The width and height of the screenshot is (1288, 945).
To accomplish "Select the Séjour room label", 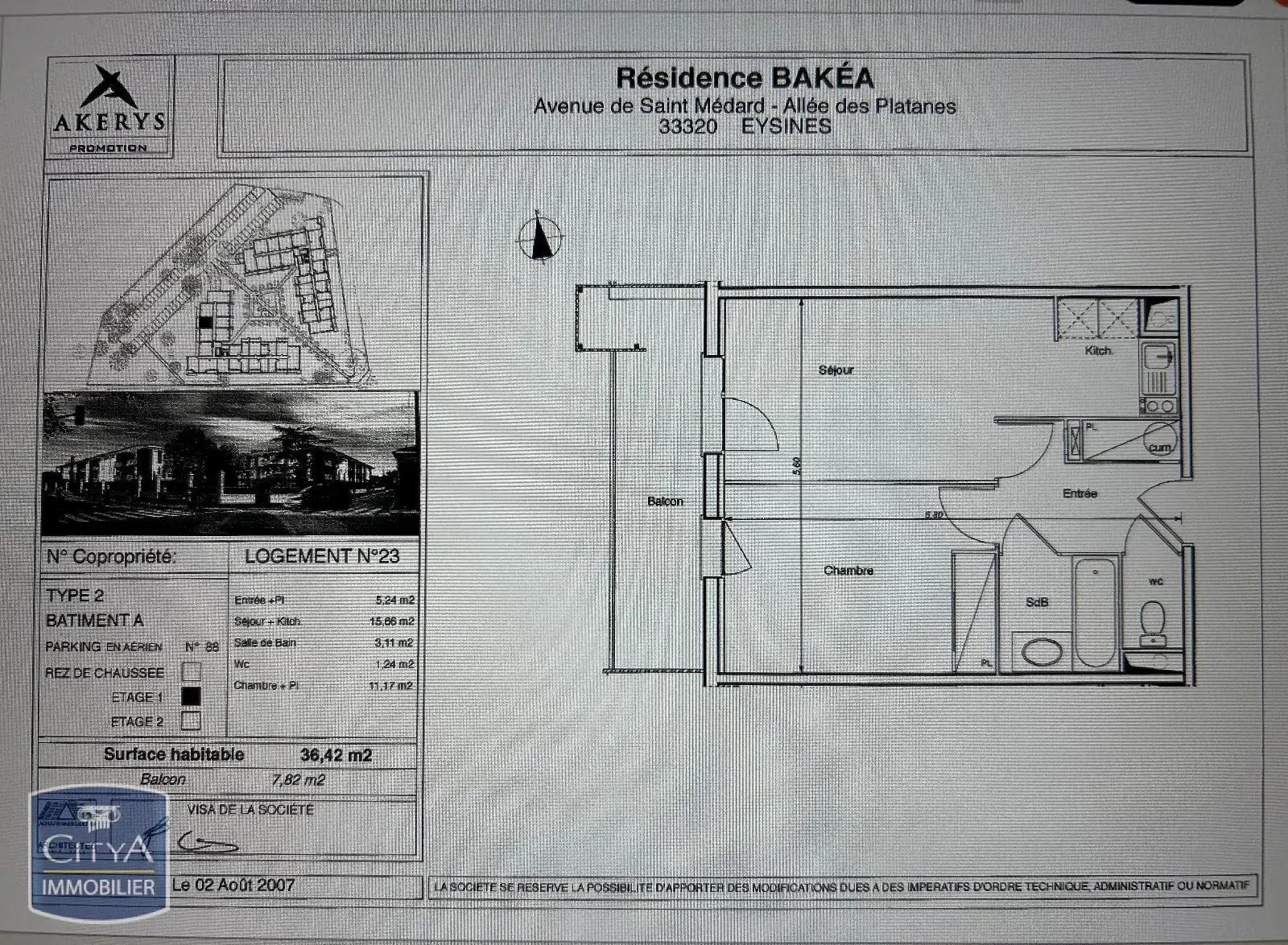I will [836, 370].
